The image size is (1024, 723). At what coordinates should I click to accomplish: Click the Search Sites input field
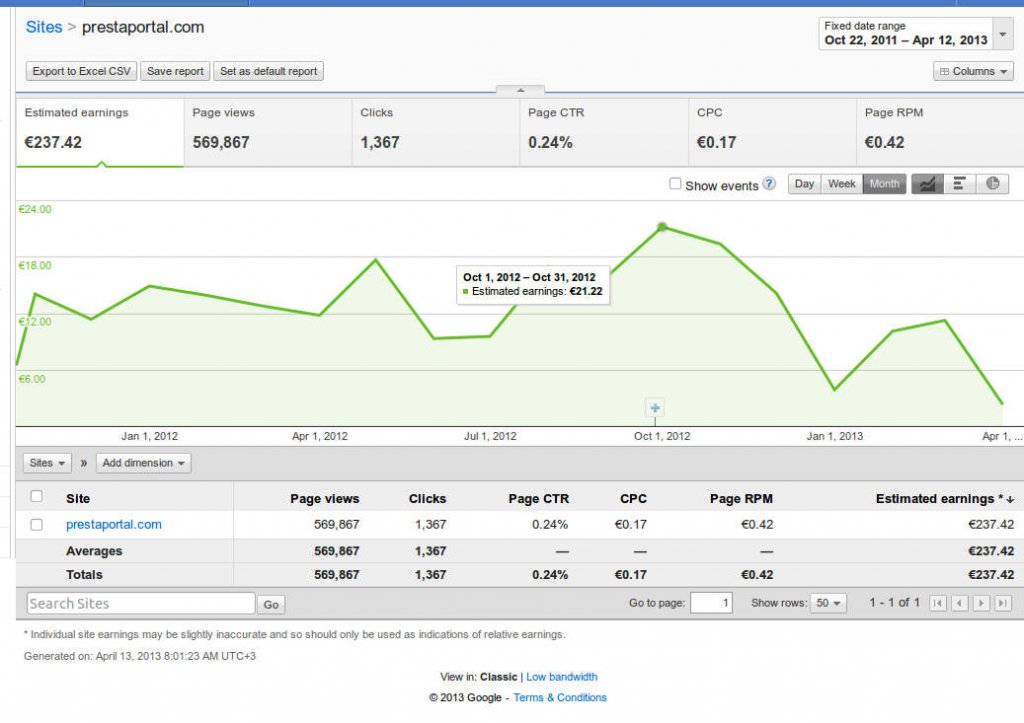pos(140,603)
